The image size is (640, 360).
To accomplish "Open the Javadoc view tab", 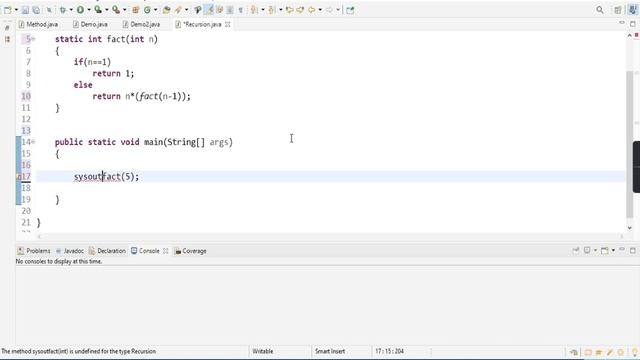I will point(69,251).
